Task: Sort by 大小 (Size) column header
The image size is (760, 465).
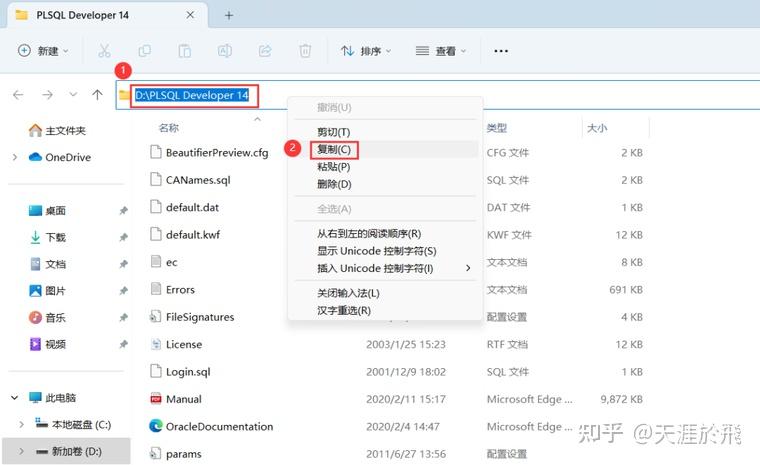Action: pos(597,128)
